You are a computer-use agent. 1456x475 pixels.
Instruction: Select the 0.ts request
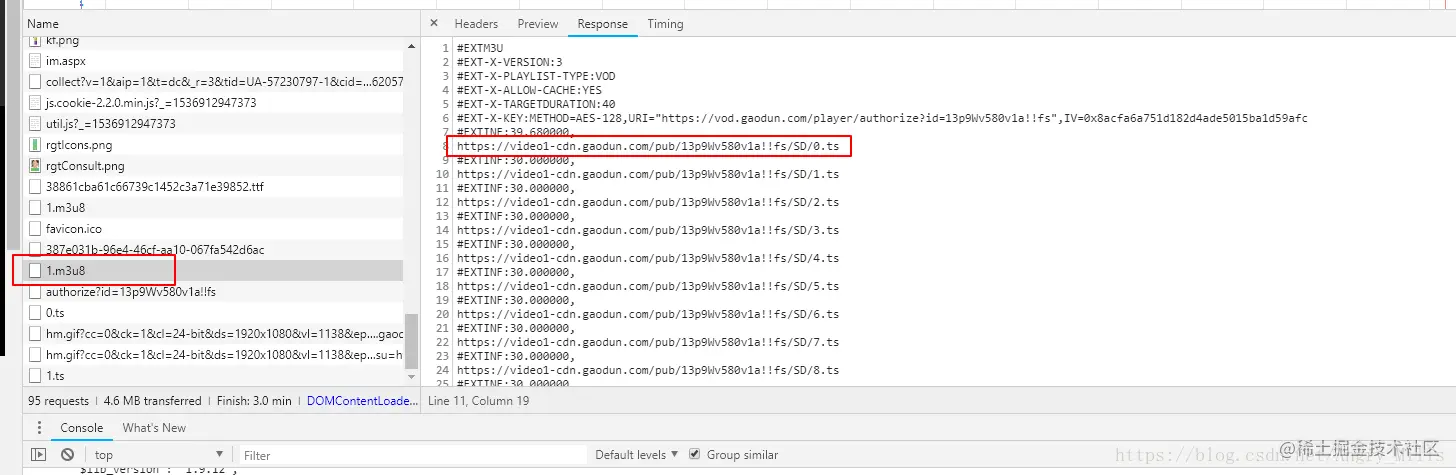click(214, 313)
